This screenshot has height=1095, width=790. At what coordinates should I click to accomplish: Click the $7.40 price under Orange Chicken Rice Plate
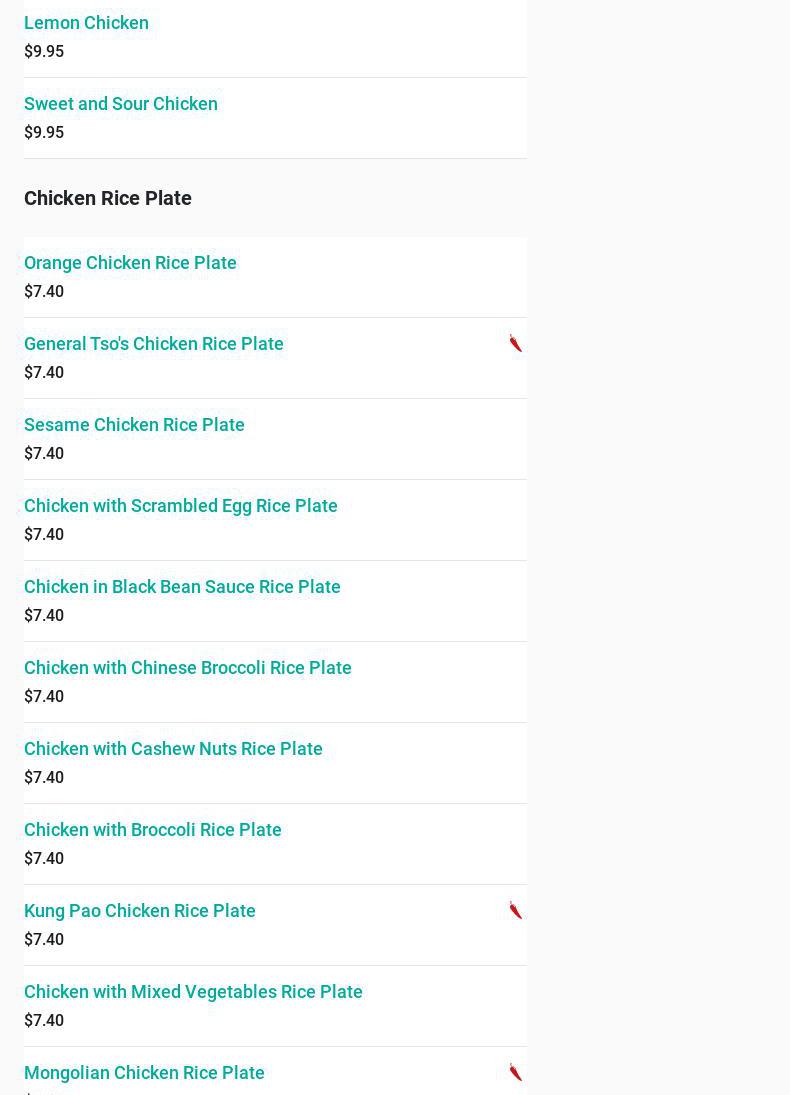click(44, 291)
